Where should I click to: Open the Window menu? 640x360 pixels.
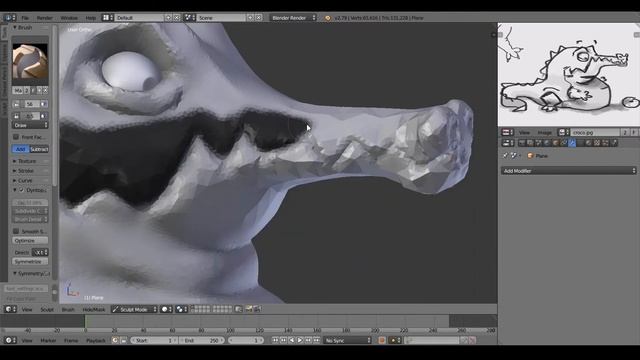tap(69, 18)
